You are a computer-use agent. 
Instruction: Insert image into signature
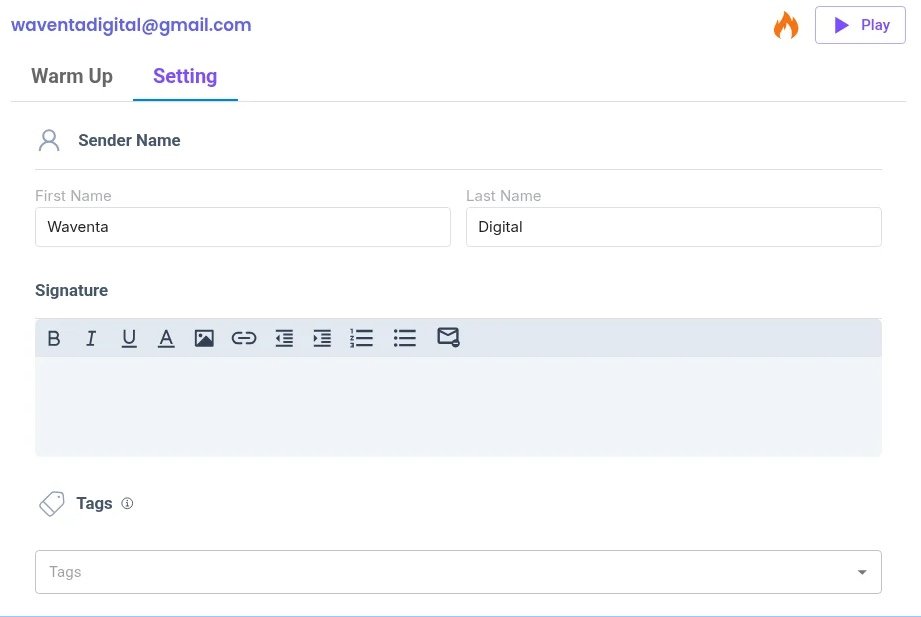pyautogui.click(x=204, y=339)
